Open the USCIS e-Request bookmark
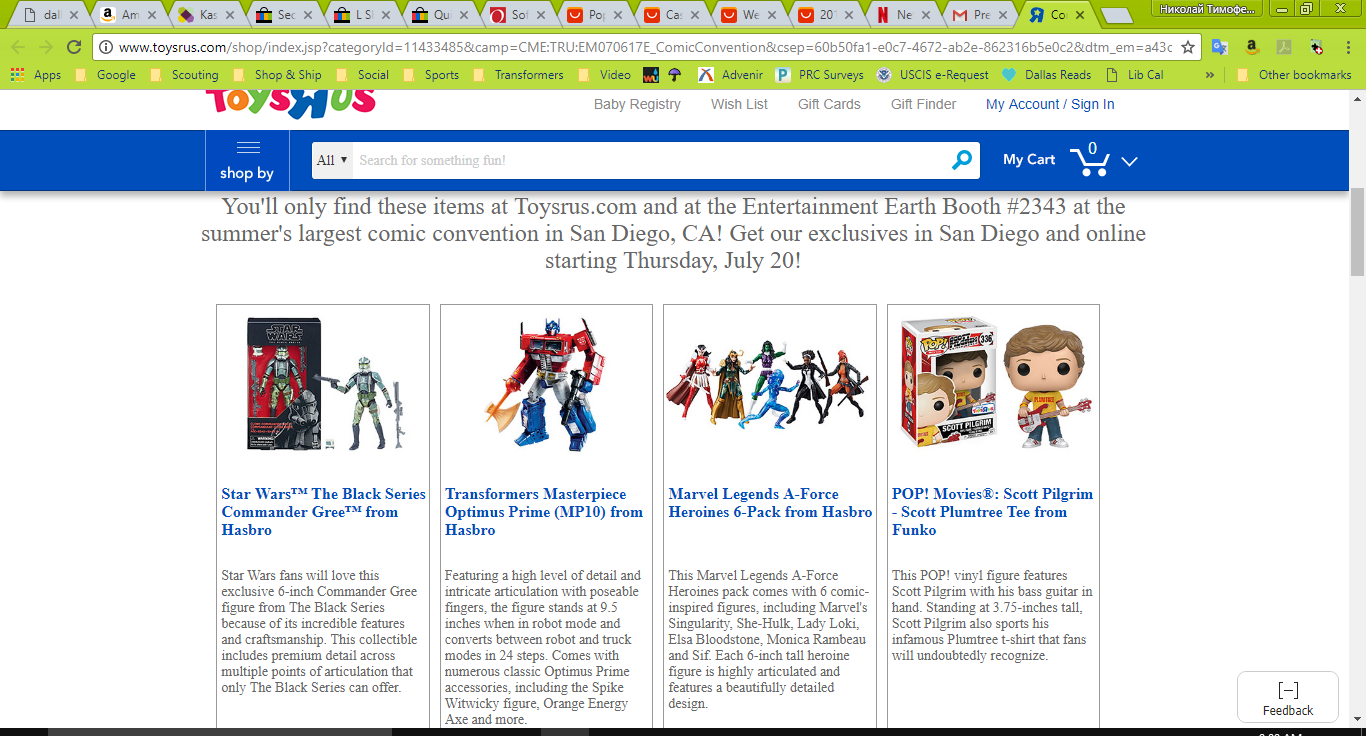The image size is (1366, 736). [933, 75]
